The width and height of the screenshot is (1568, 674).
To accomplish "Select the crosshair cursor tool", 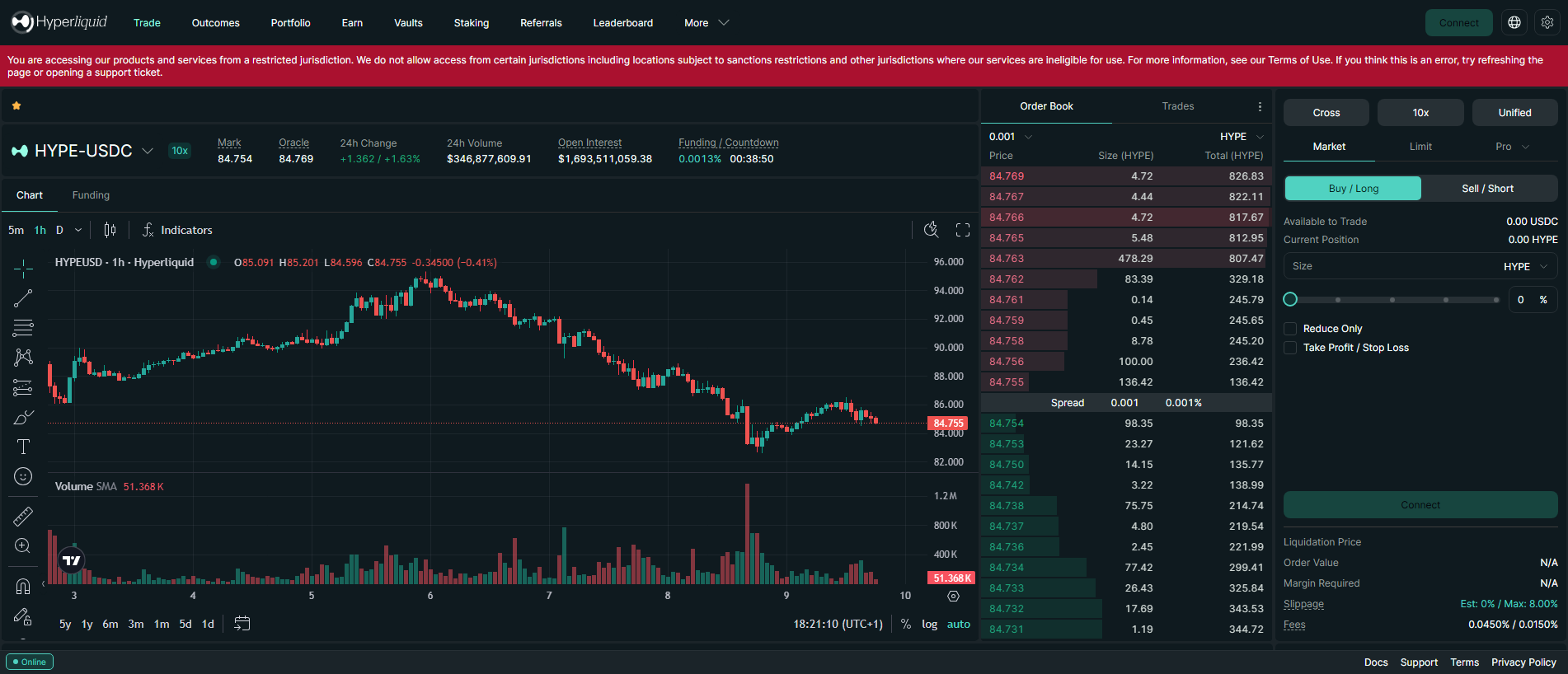I will [23, 269].
